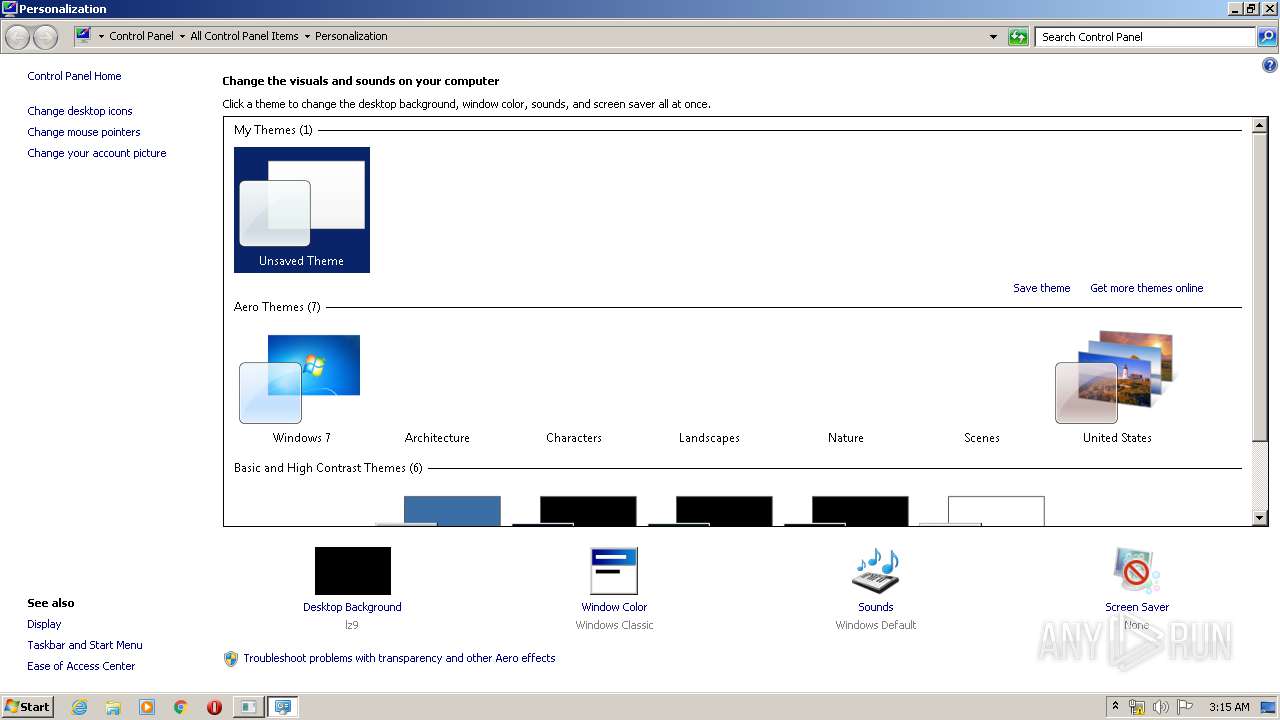Open Display under See also
Screen dimensions: 1280x720
[x=44, y=624]
